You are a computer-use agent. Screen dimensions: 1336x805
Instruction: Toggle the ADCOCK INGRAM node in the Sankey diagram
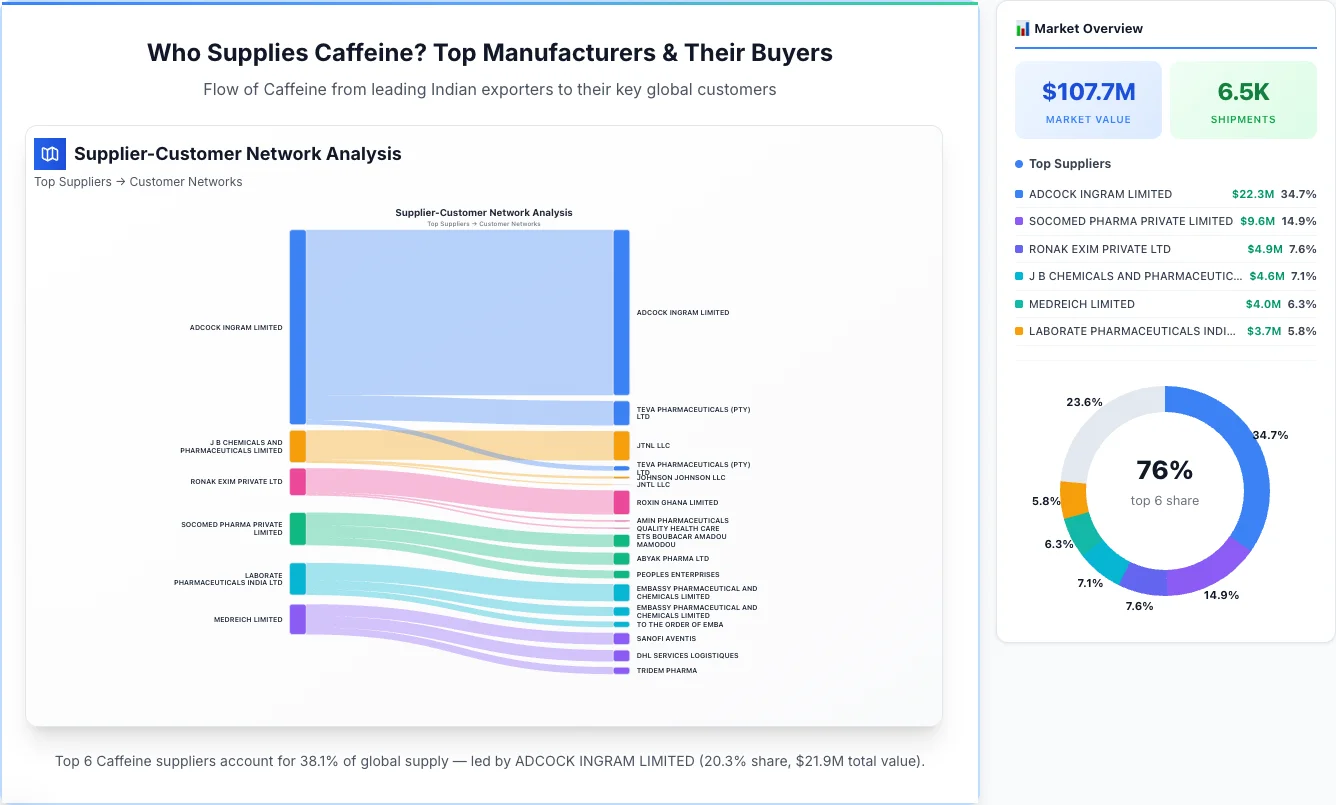(x=296, y=325)
